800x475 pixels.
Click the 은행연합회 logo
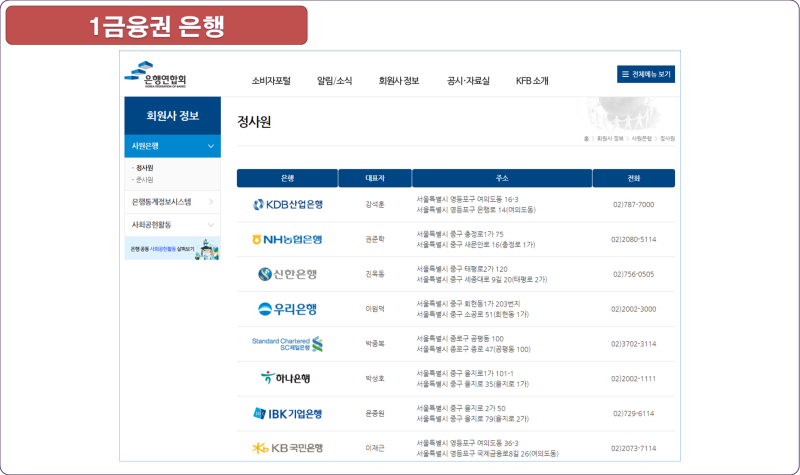point(156,75)
